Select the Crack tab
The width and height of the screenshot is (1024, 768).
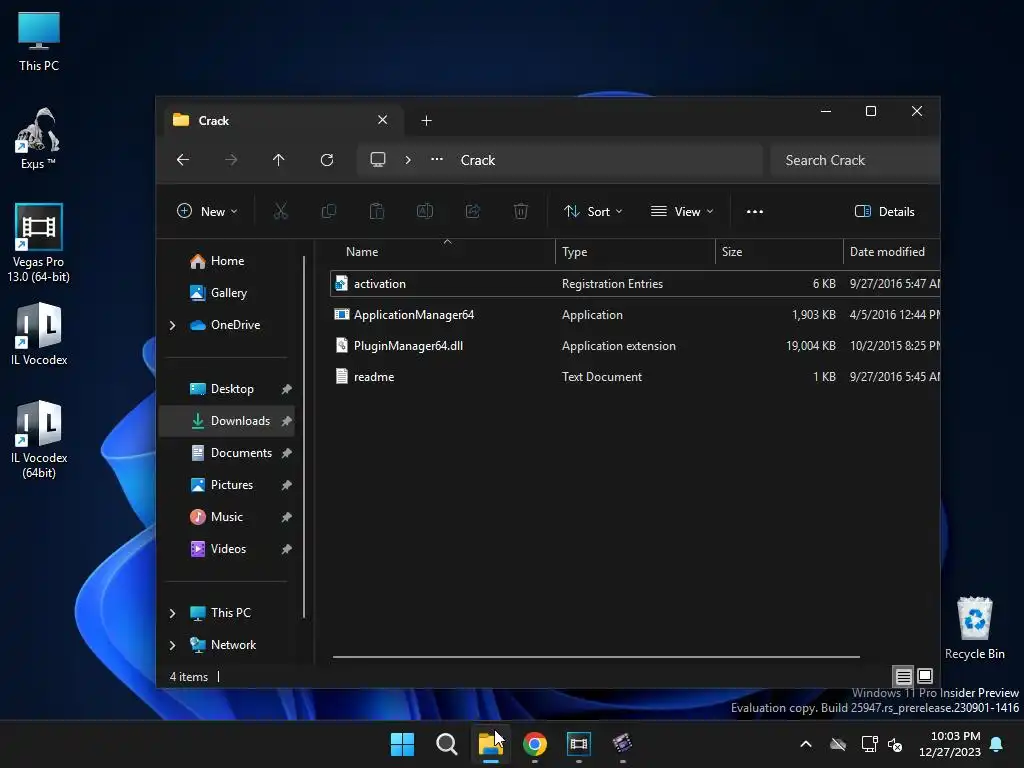pos(282,120)
